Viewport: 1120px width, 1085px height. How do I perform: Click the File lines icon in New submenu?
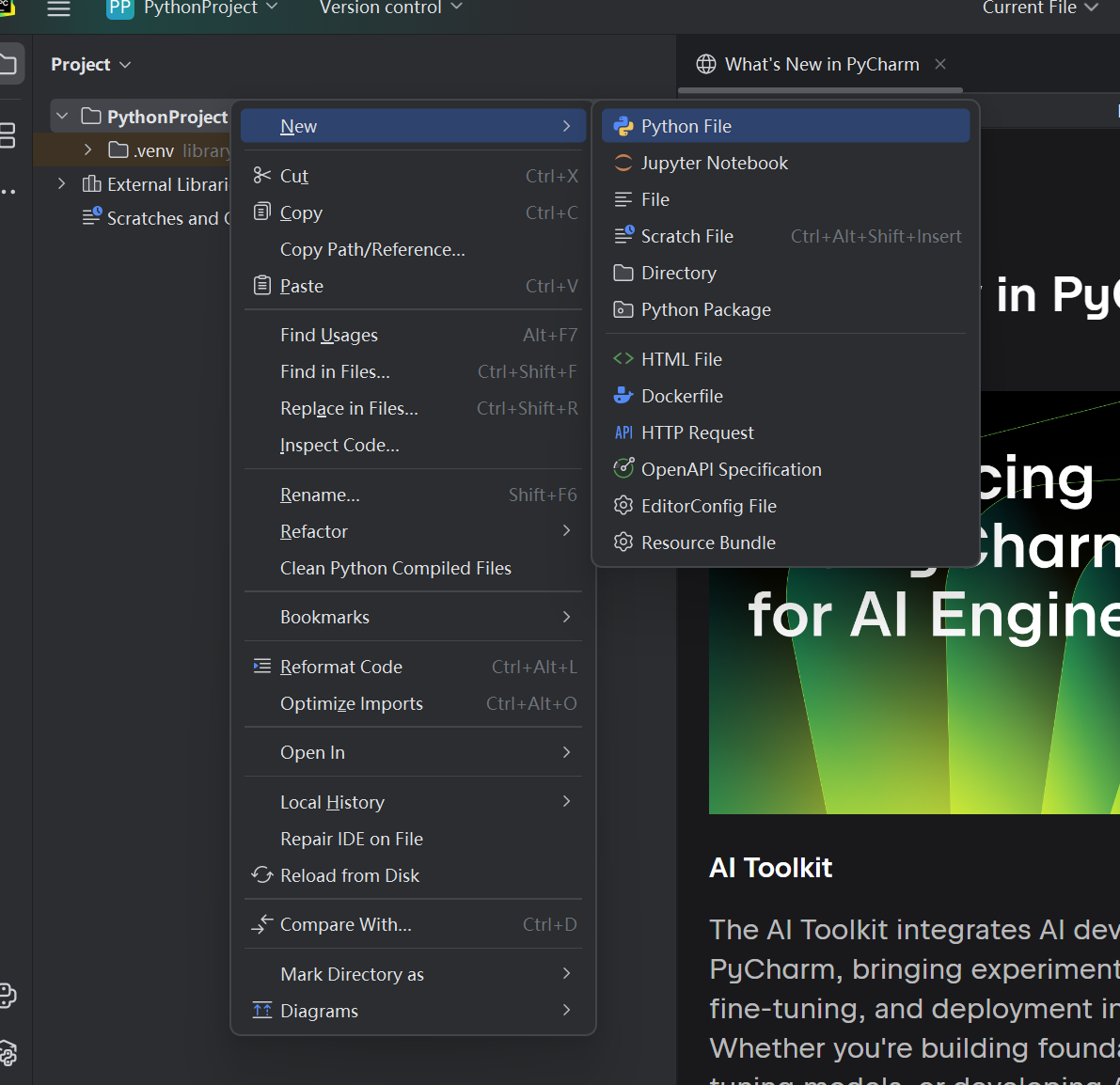[x=623, y=200]
